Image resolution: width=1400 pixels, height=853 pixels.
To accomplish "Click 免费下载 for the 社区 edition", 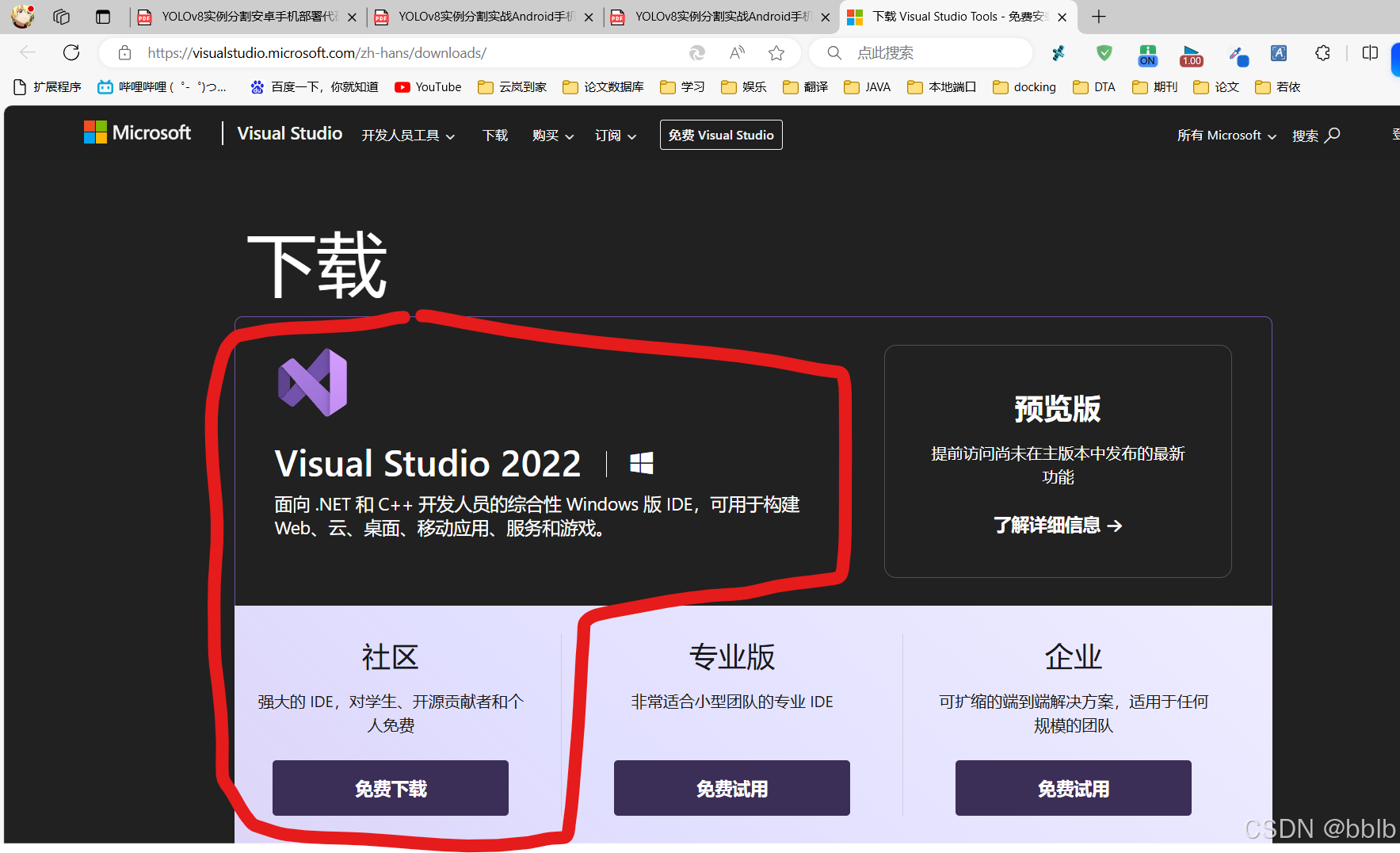I will (x=391, y=788).
